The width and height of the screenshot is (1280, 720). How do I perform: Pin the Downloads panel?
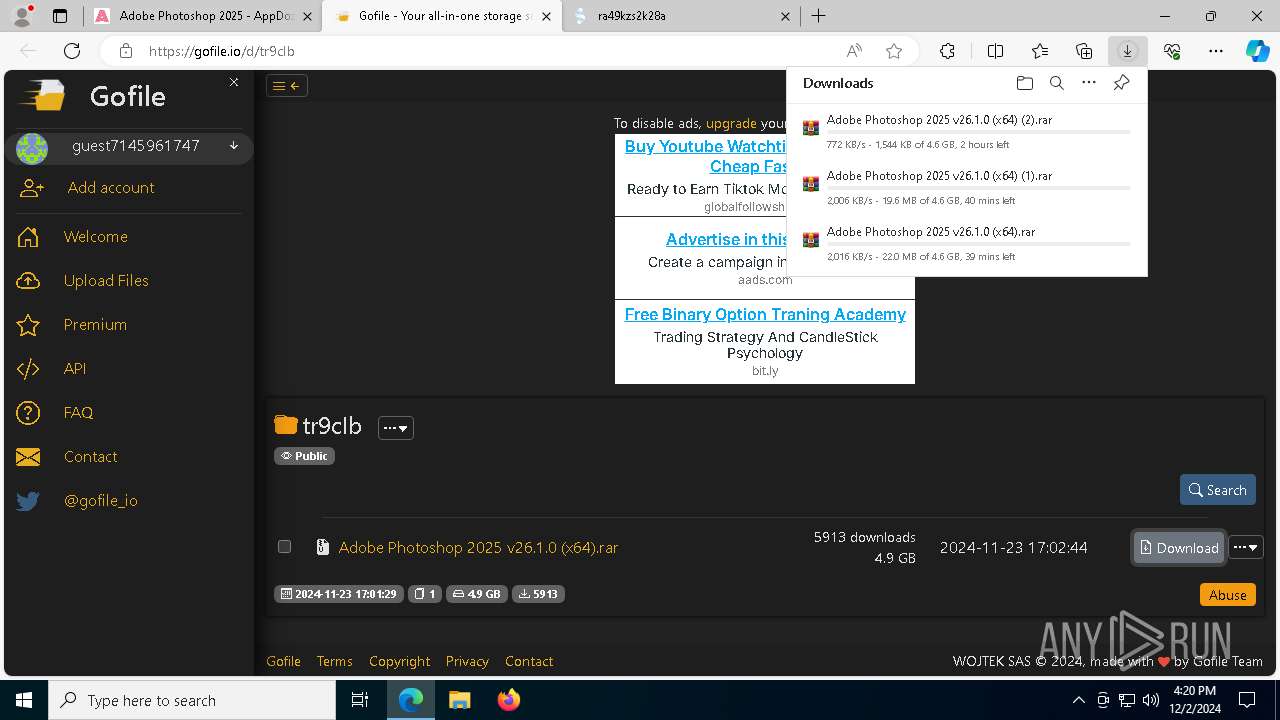point(1122,83)
